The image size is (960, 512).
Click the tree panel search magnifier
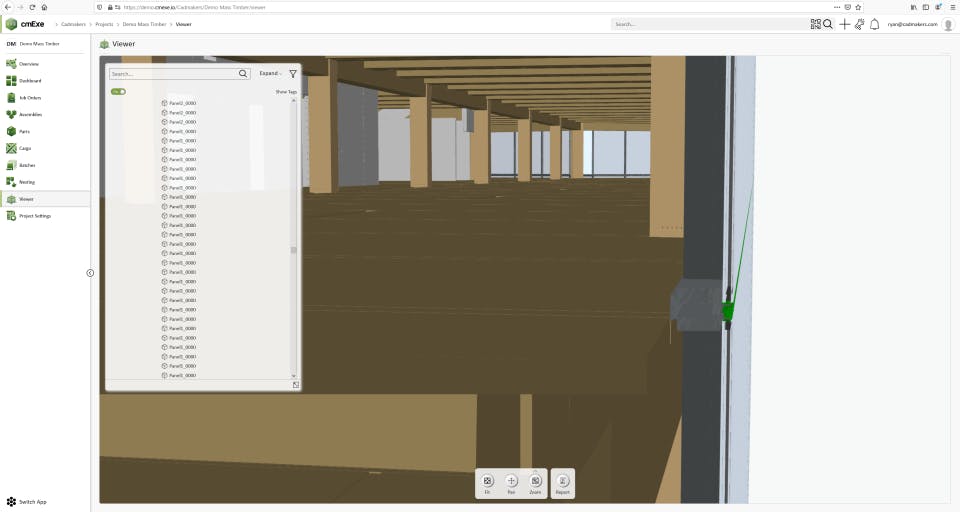click(243, 73)
